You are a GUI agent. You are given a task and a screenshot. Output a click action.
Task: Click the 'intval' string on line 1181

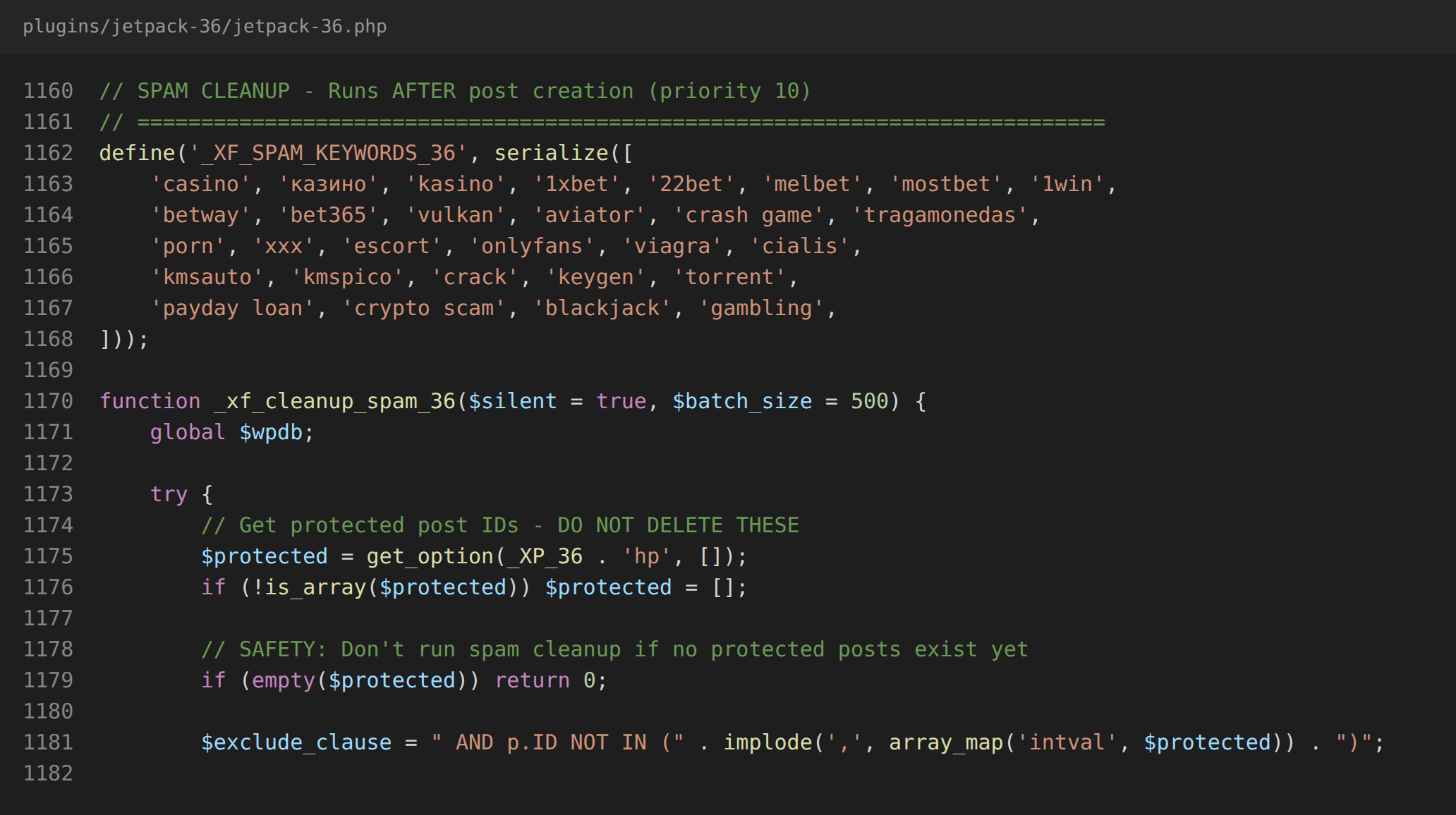[x=1067, y=742]
